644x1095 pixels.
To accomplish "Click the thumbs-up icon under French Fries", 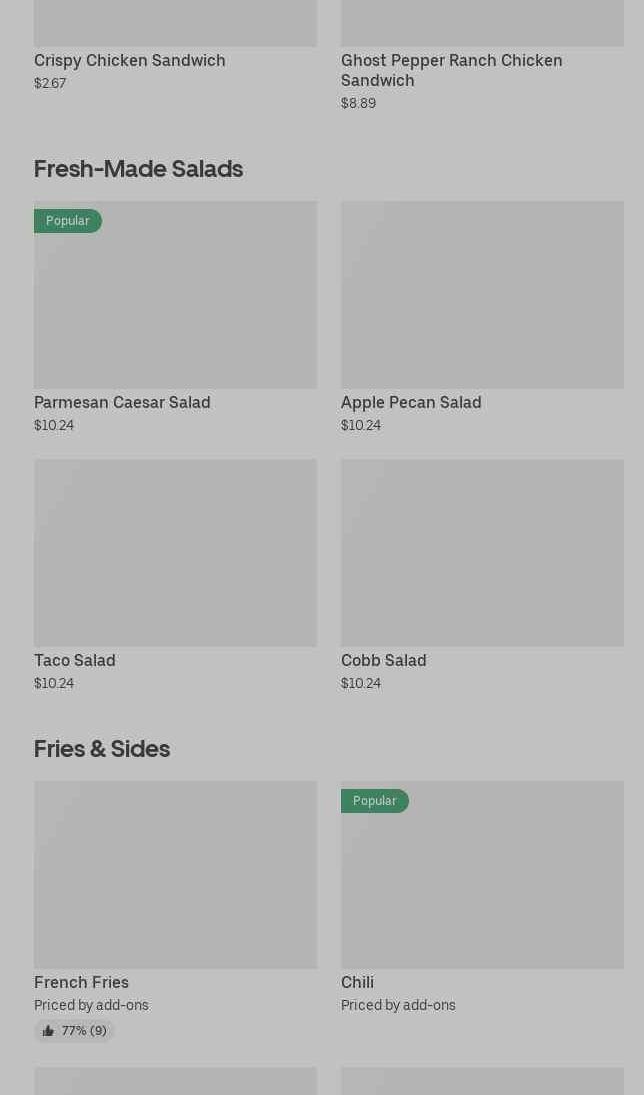I will tap(48, 1031).
